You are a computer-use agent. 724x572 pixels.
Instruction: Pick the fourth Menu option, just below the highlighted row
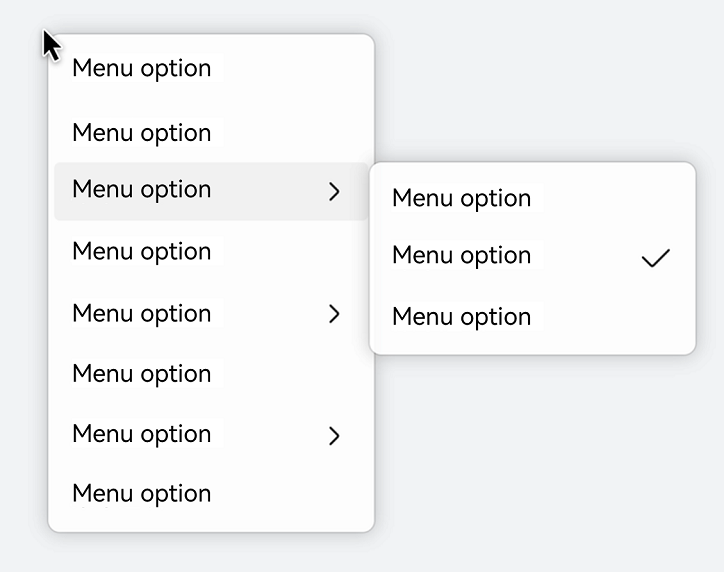(x=211, y=252)
